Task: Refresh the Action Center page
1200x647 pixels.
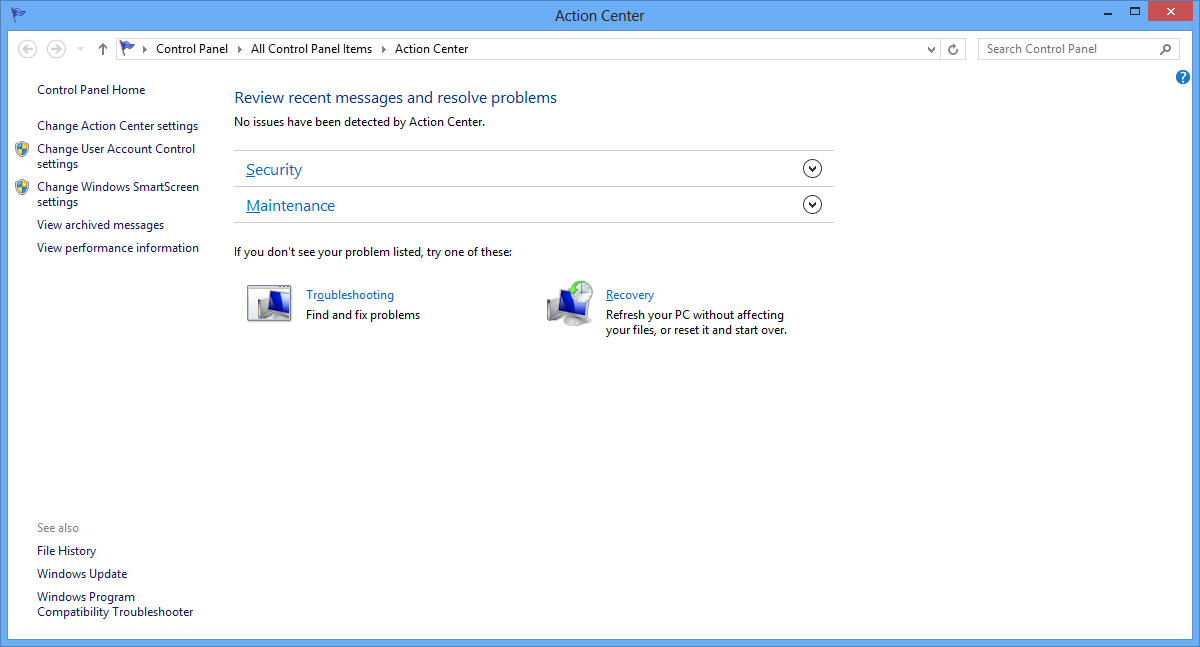Action: 954,49
